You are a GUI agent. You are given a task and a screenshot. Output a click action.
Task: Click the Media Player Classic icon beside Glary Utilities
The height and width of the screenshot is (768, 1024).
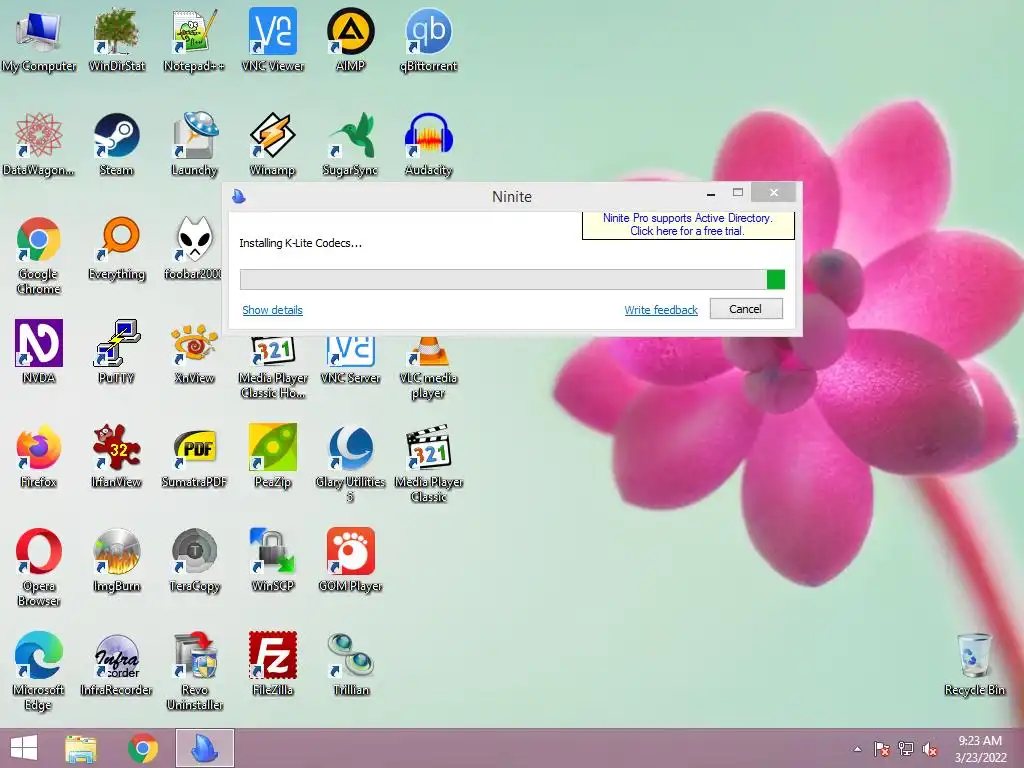428,464
